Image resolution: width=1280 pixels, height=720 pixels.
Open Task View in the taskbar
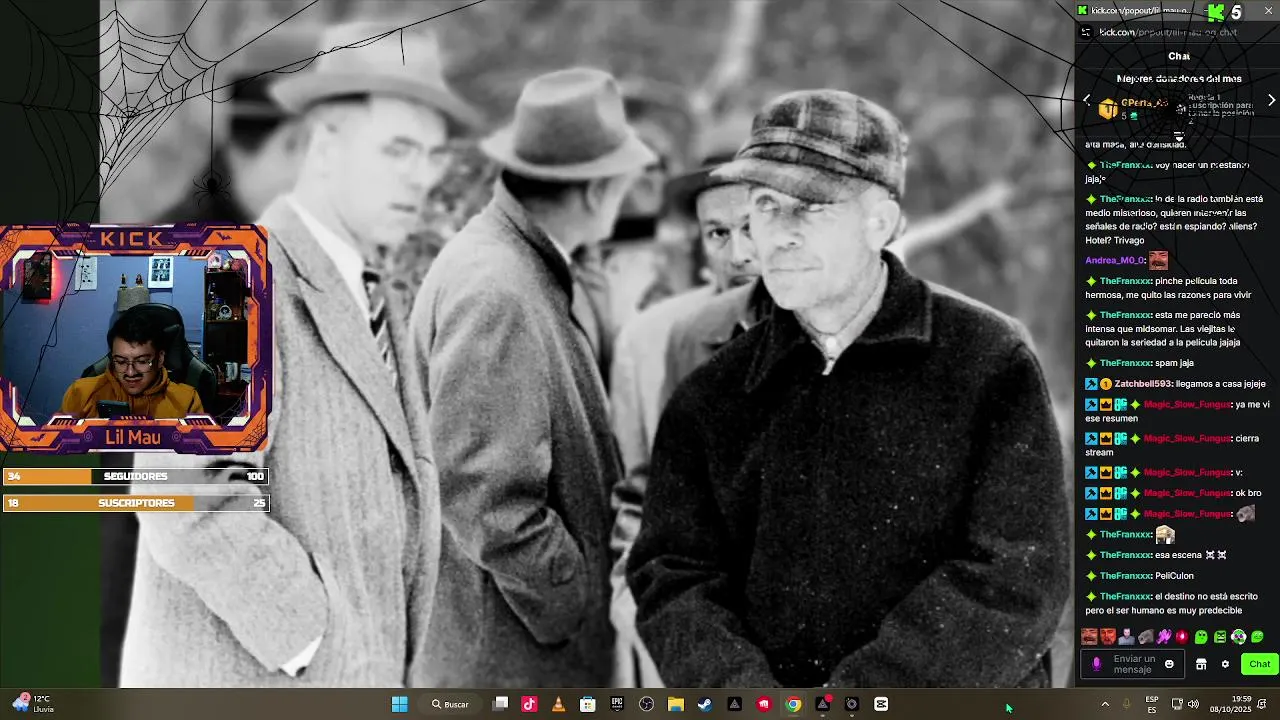(501, 704)
